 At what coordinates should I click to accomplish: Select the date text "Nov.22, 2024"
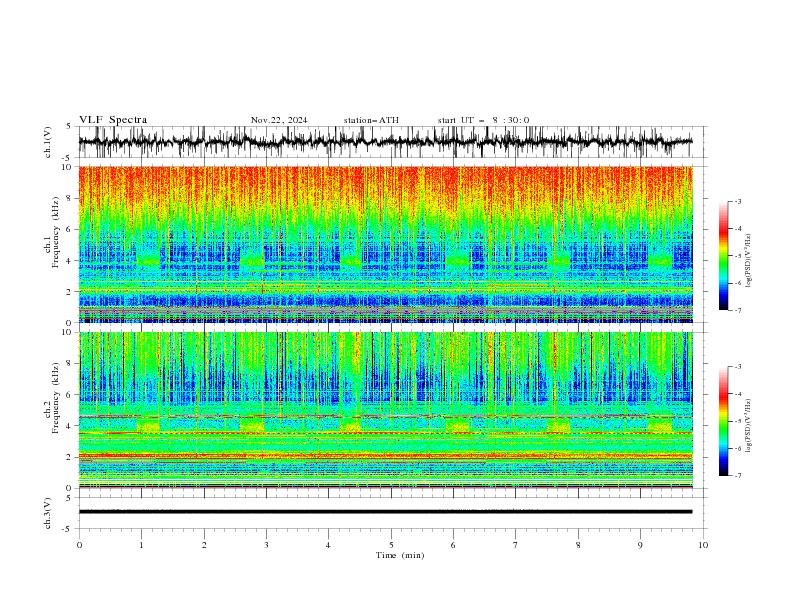coord(279,120)
